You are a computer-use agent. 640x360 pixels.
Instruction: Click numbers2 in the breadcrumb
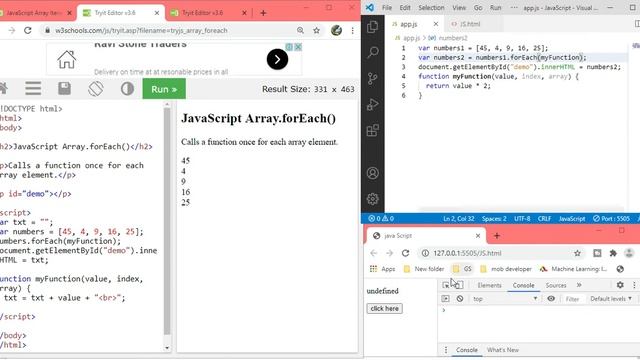click(453, 38)
